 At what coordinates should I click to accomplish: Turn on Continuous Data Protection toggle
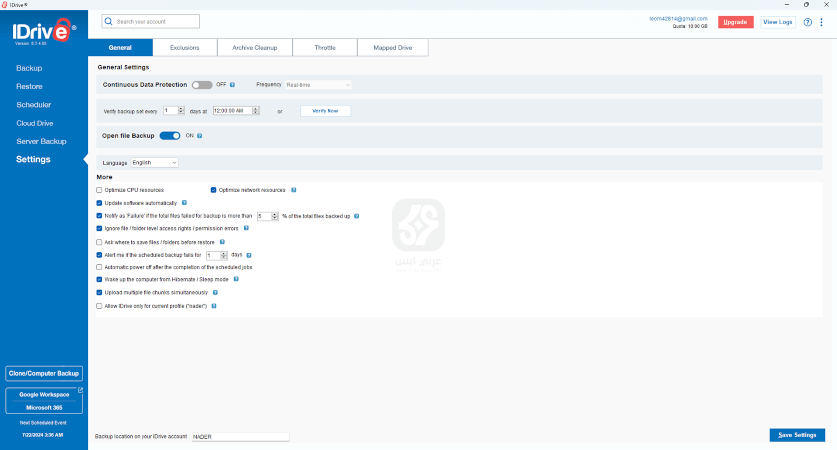coord(202,85)
